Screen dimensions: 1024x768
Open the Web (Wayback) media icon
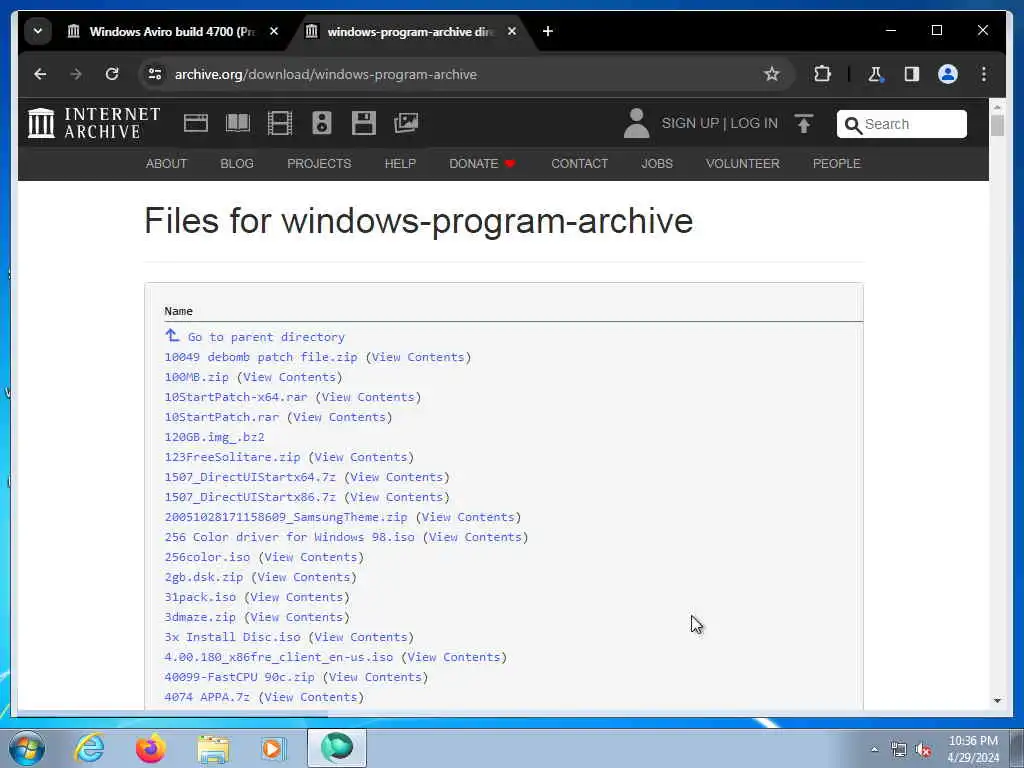pyautogui.click(x=196, y=123)
